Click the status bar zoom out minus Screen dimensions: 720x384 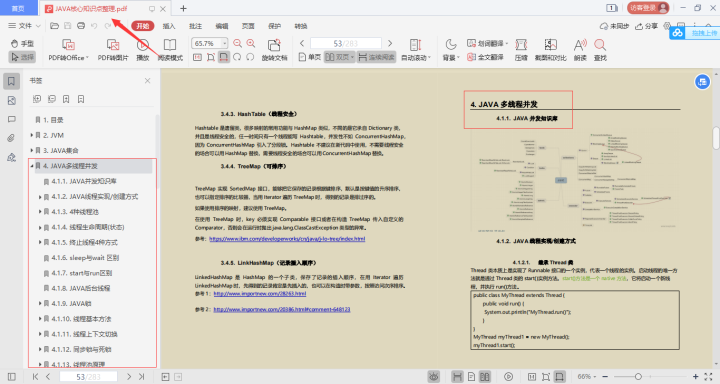click(x=605, y=377)
